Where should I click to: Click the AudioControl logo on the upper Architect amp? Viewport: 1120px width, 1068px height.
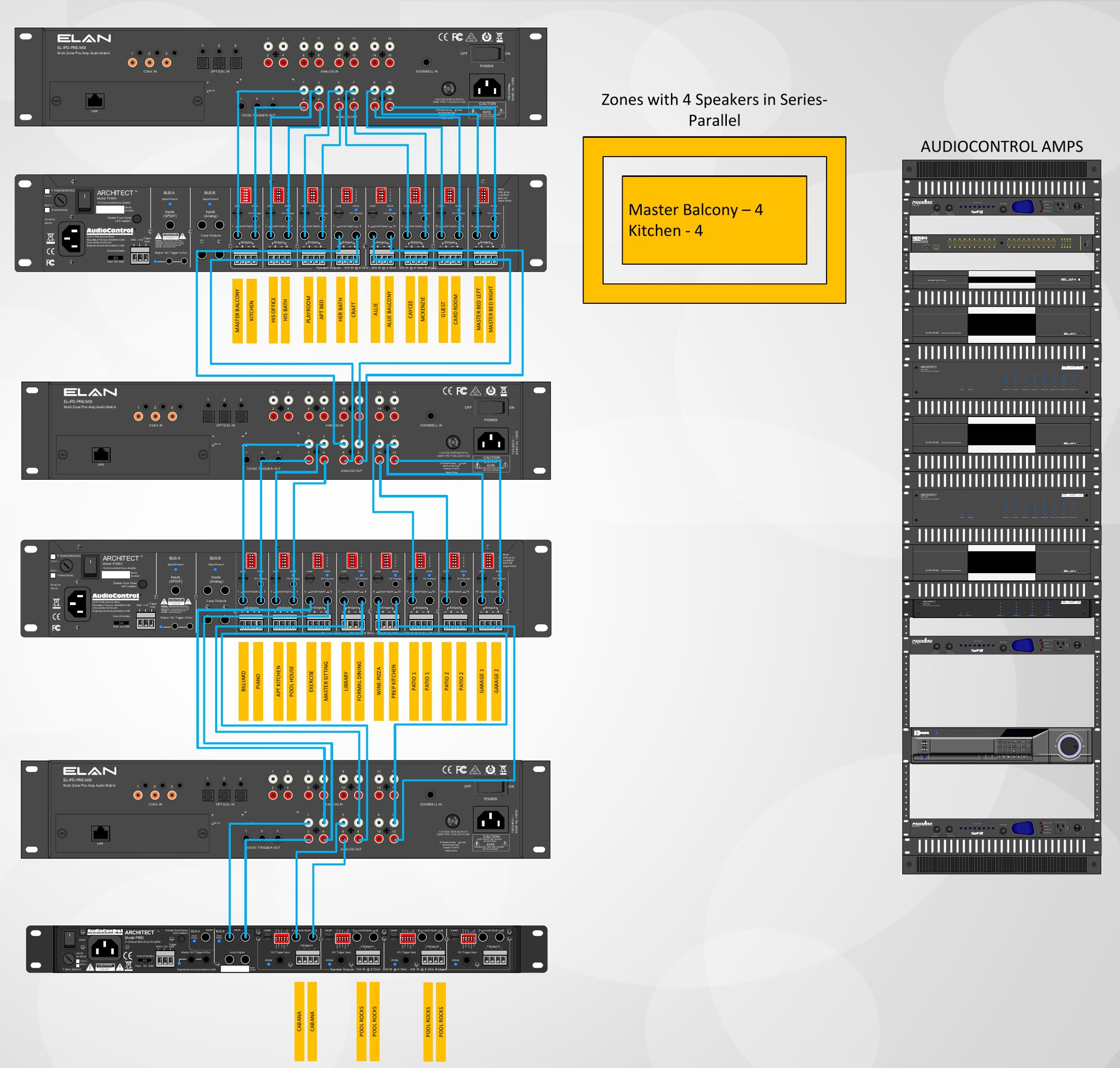point(110,231)
